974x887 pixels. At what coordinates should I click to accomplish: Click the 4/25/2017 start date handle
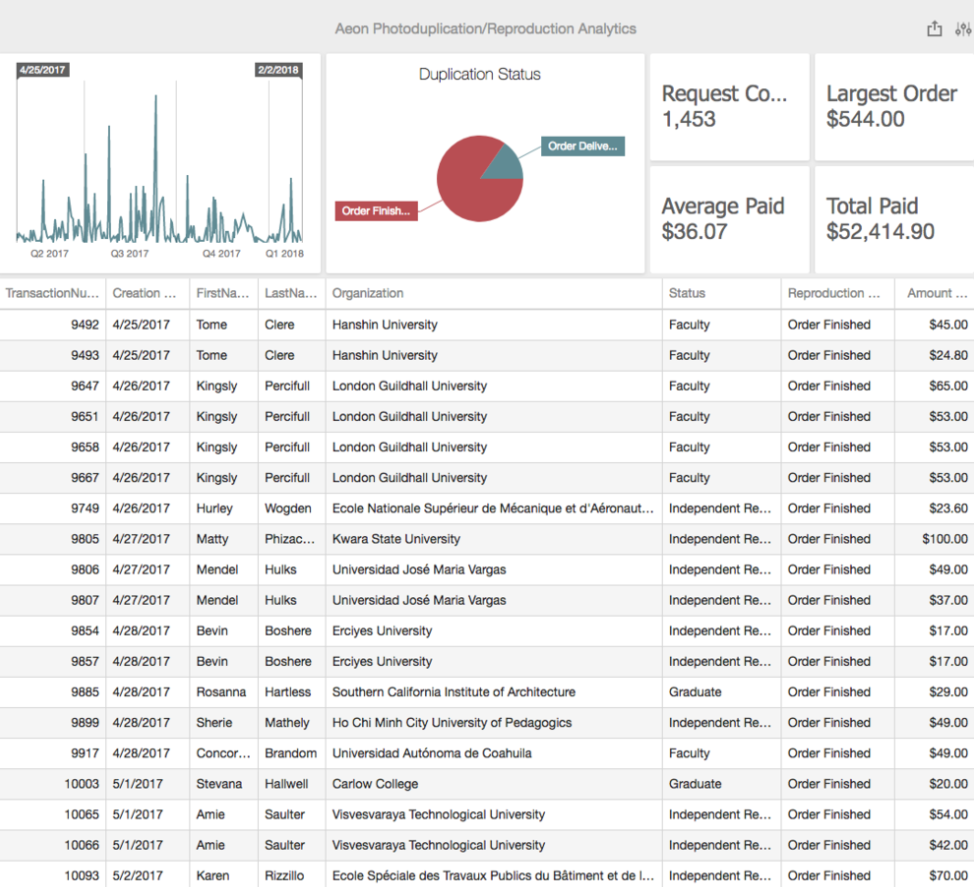click(42, 70)
